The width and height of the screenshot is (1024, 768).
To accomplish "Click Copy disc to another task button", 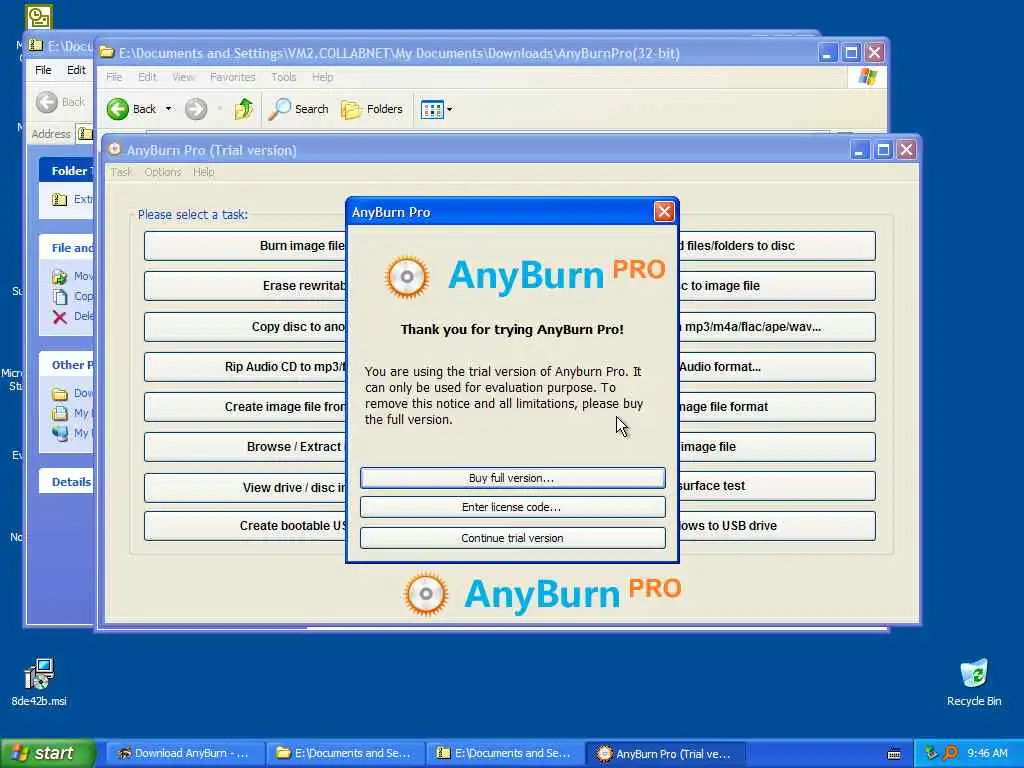I will (x=245, y=327).
